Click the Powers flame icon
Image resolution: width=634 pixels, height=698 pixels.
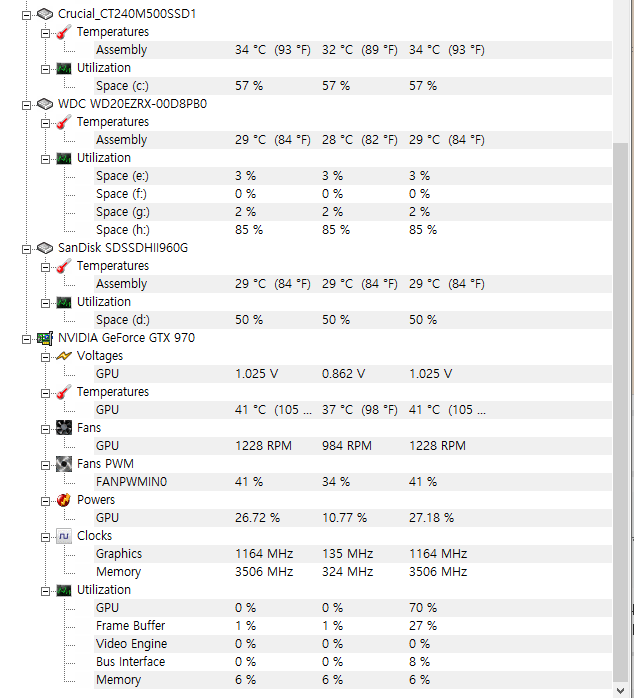point(64,500)
